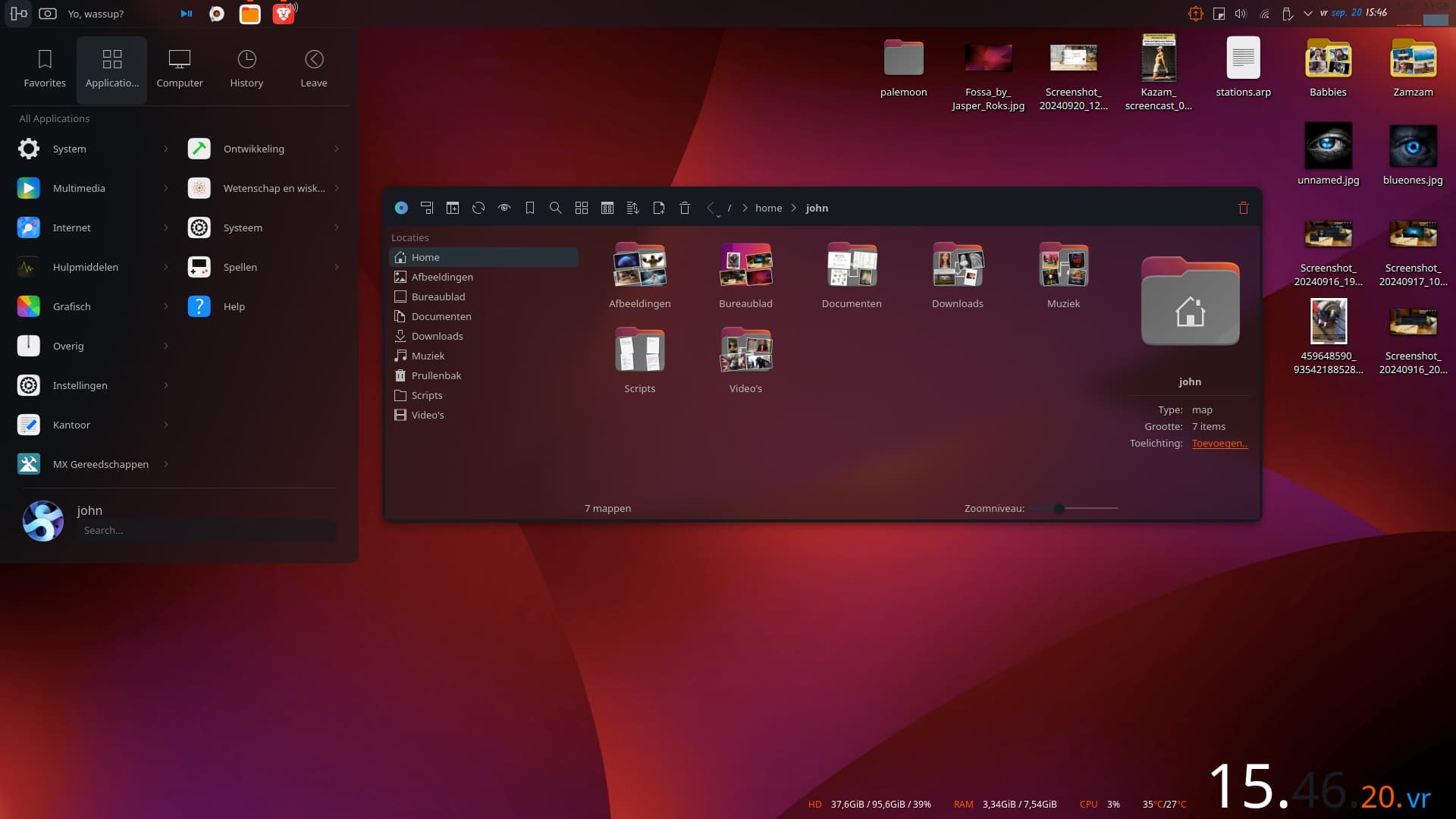
Task: Toggle hidden files with the eye icon
Action: pos(504,208)
